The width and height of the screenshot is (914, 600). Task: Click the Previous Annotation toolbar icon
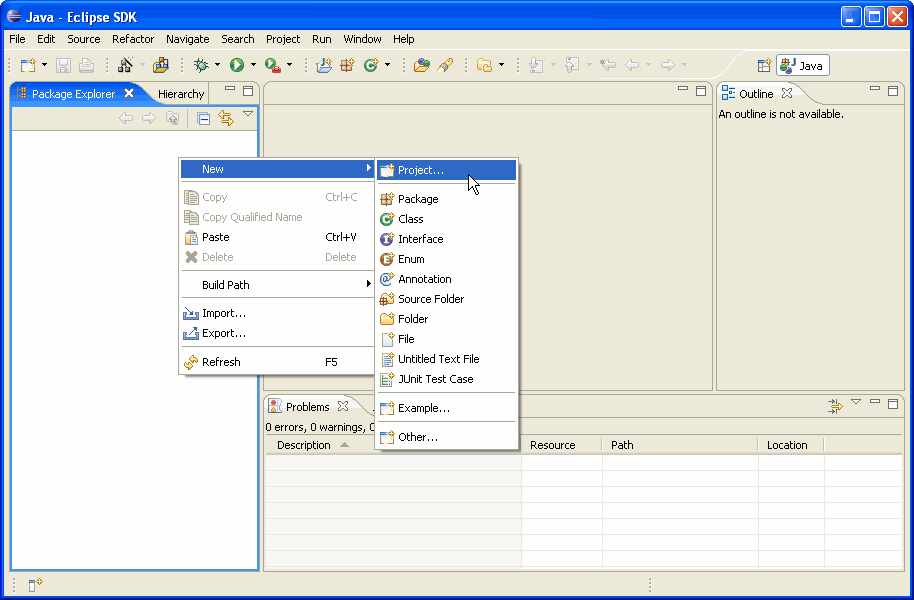572,65
